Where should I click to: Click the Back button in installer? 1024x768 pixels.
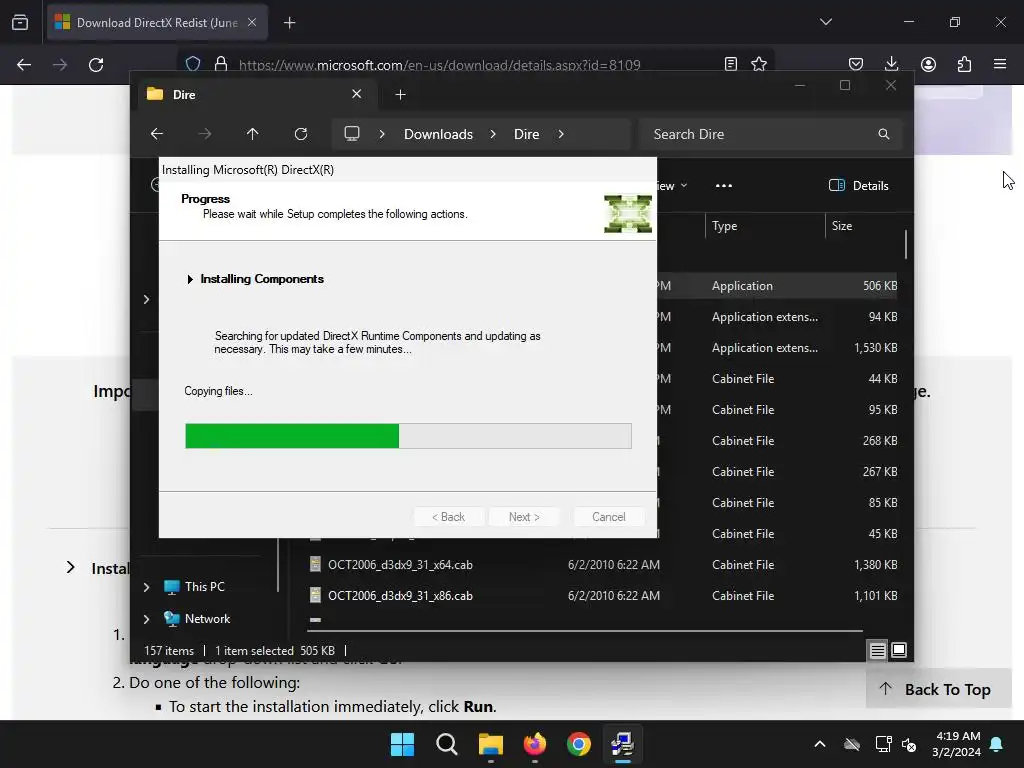448,517
